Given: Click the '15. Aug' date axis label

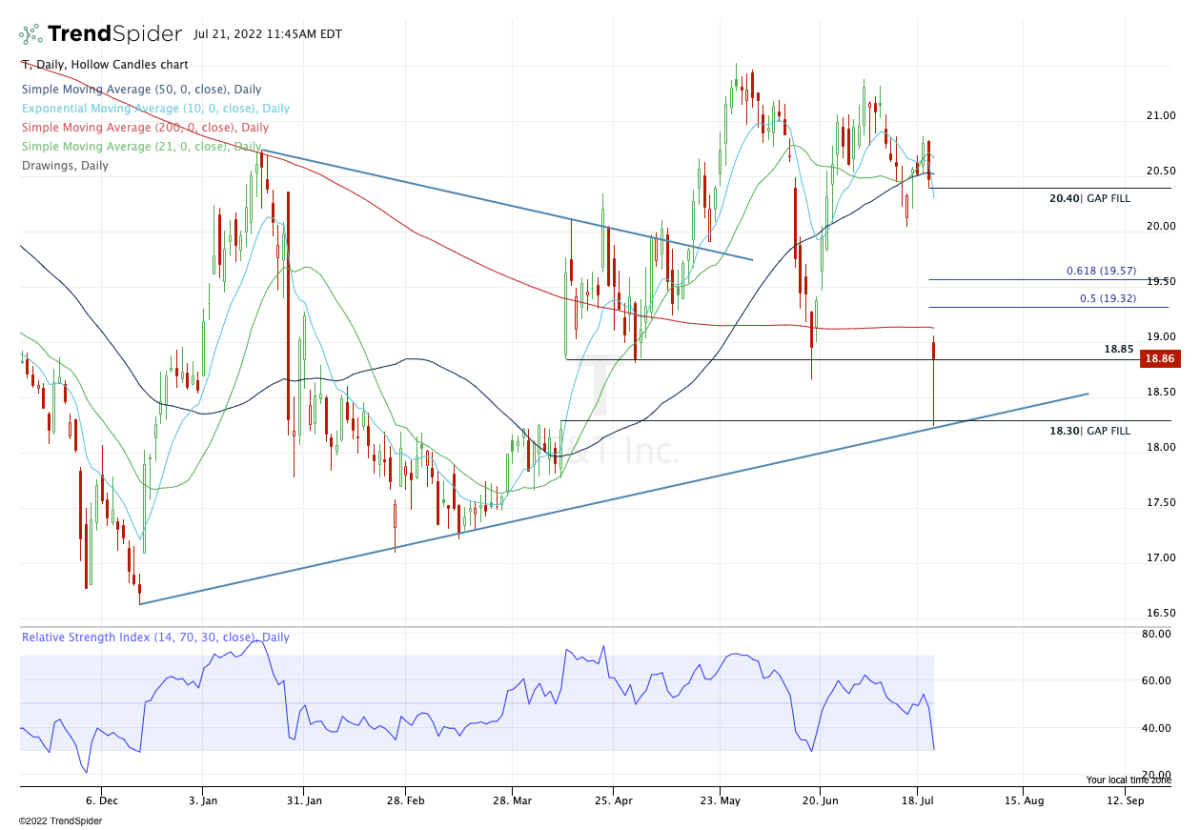Looking at the screenshot, I should pos(1022,801).
